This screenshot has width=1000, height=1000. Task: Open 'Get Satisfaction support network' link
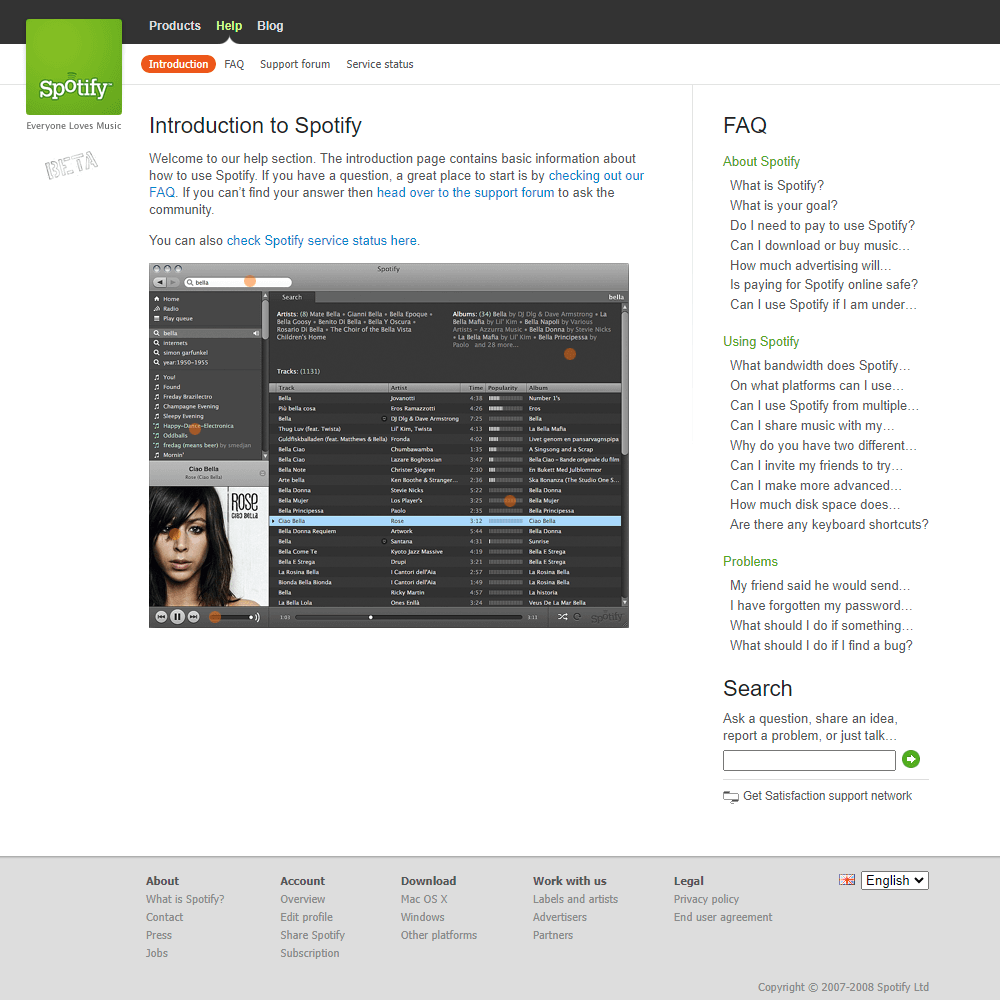828,796
